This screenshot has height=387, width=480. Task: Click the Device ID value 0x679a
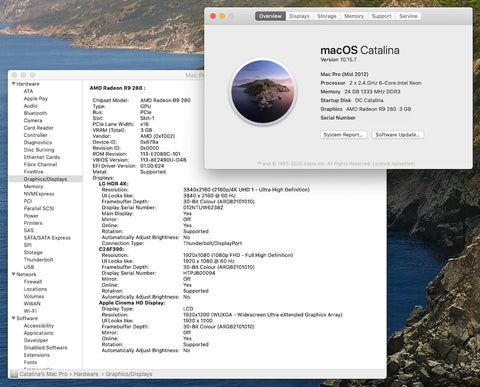pos(149,142)
